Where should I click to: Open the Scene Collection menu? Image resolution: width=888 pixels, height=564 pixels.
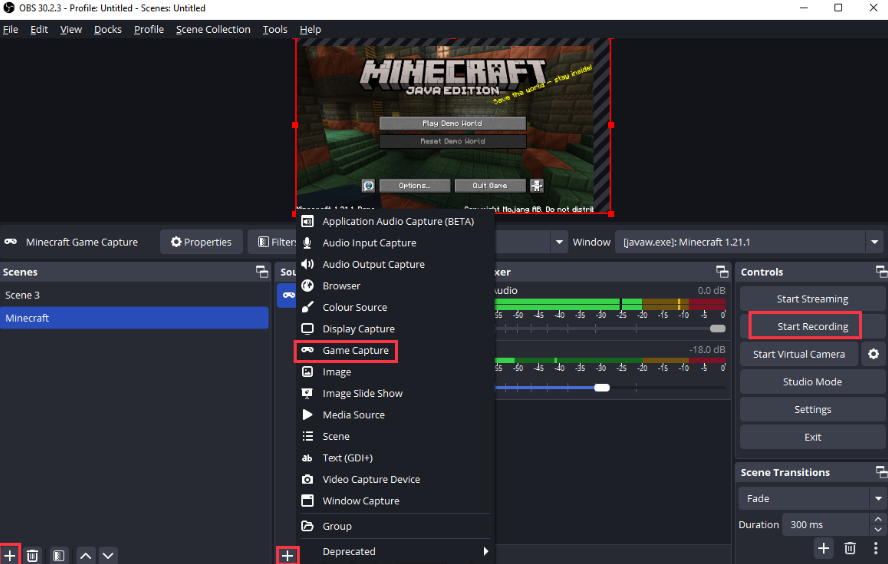click(x=213, y=29)
